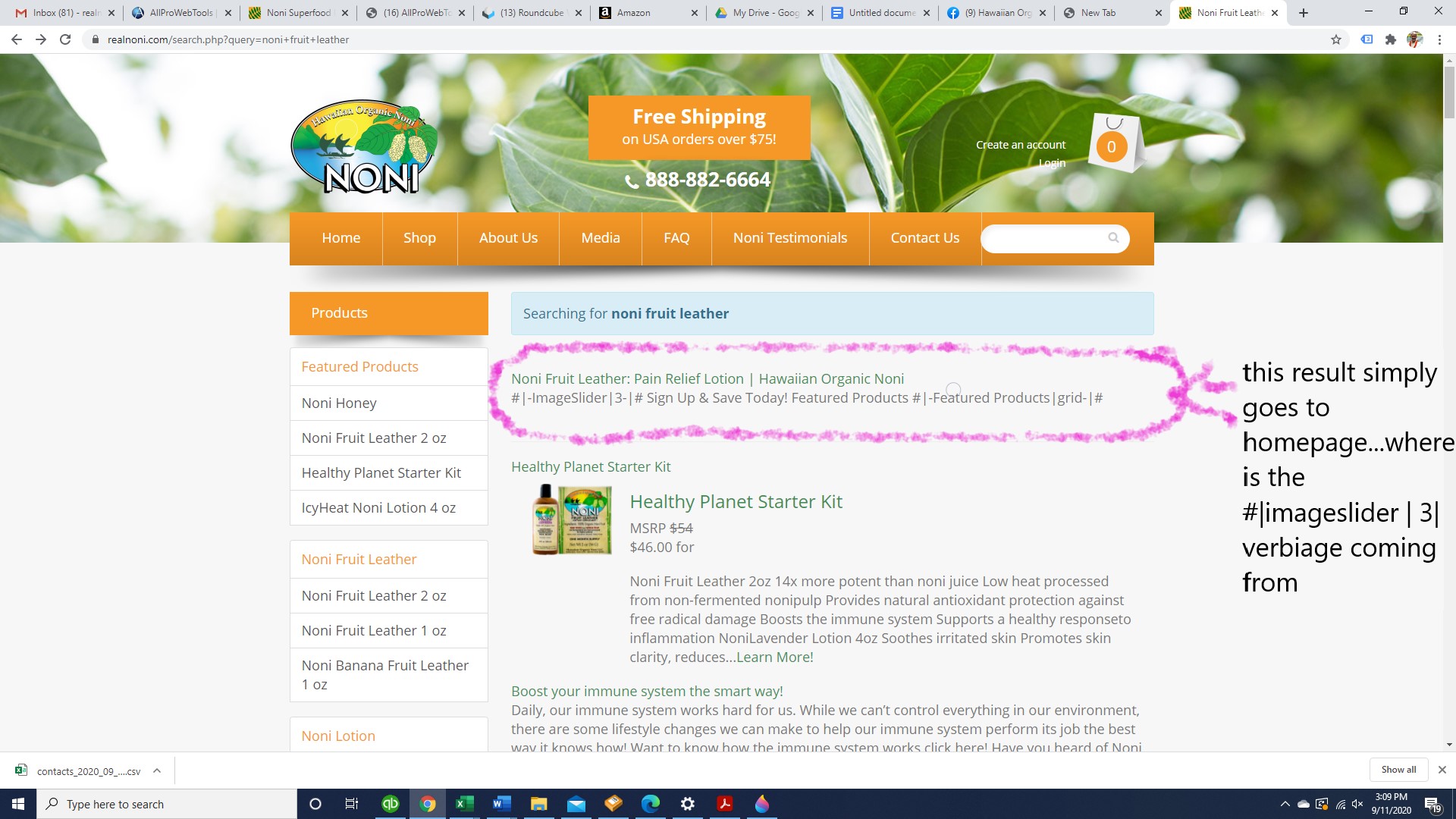Image resolution: width=1456 pixels, height=819 pixels.
Task: Open Settings gear on the taskbar
Action: tap(688, 804)
